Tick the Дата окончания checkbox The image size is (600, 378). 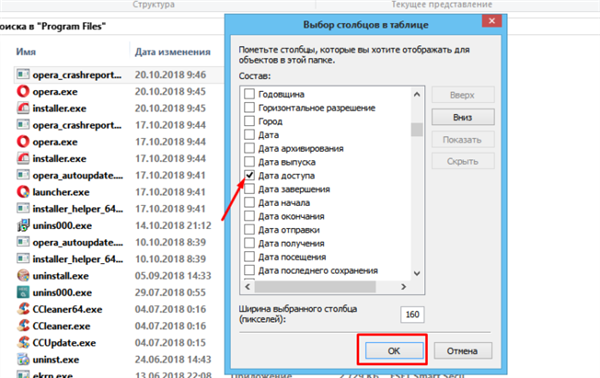[x=249, y=216]
